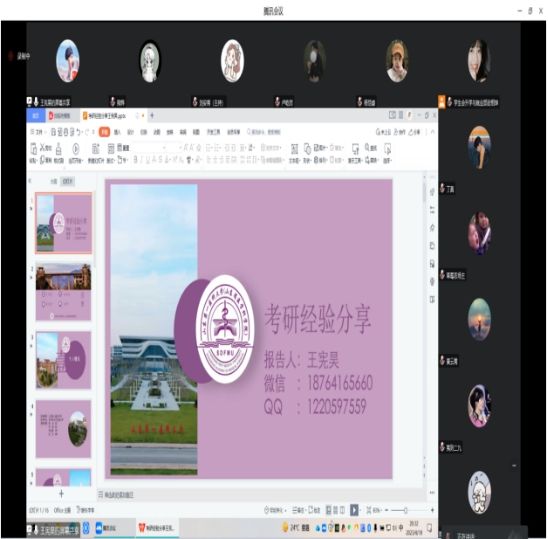Collapse the ribbon with the top-right chevron

(x=433, y=132)
